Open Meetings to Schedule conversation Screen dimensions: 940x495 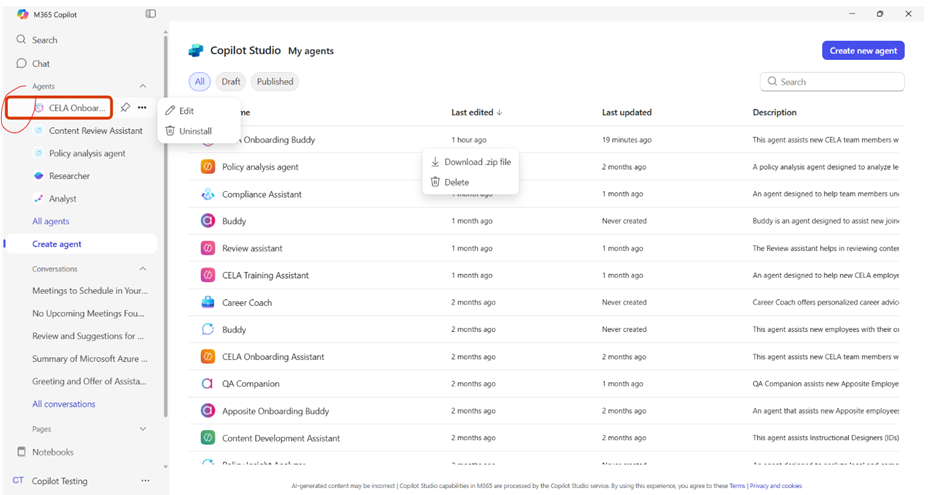coord(89,291)
